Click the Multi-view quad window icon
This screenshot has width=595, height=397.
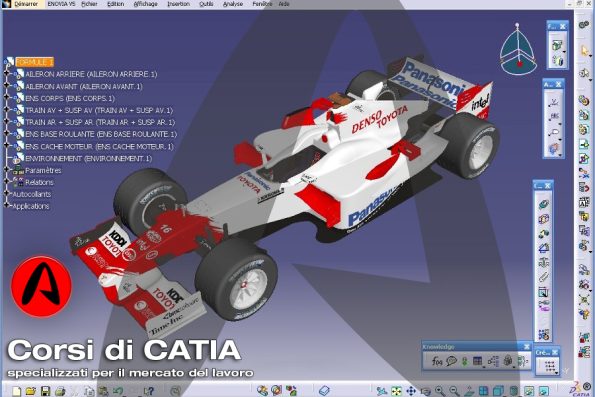(x=483, y=391)
